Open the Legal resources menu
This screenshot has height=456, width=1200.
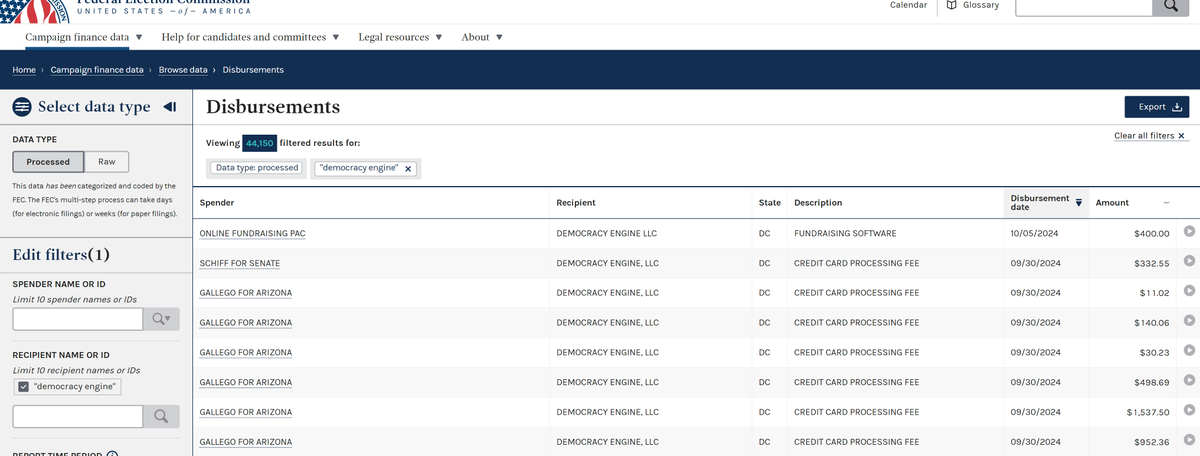coord(400,37)
